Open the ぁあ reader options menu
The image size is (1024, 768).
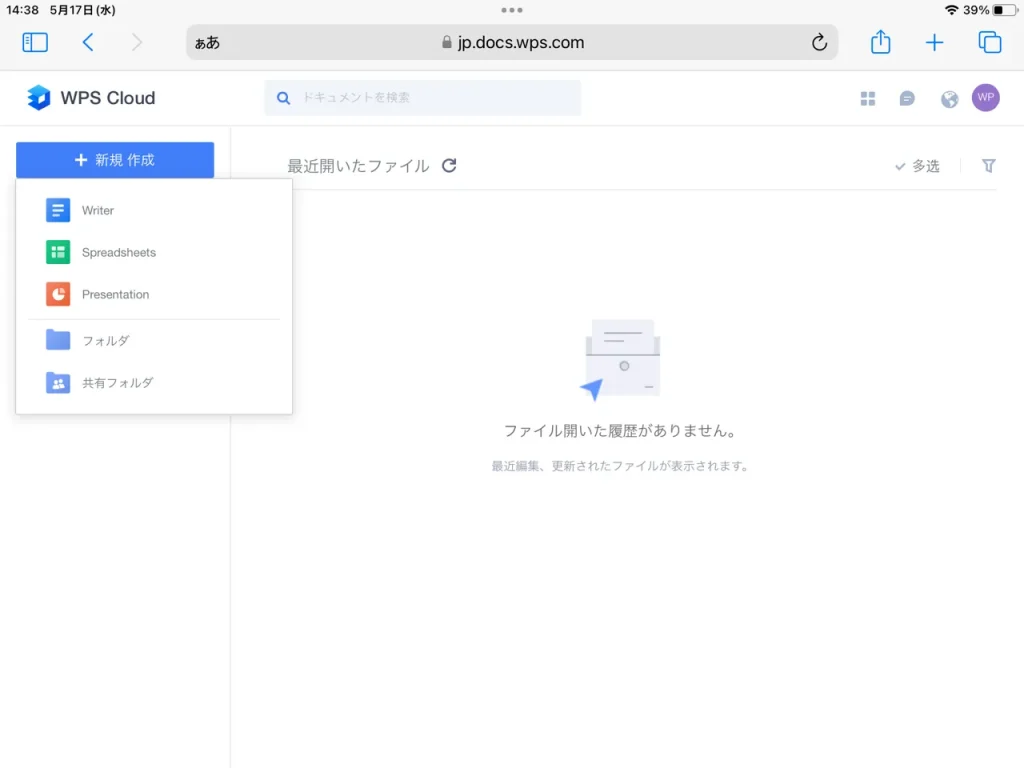pos(207,43)
